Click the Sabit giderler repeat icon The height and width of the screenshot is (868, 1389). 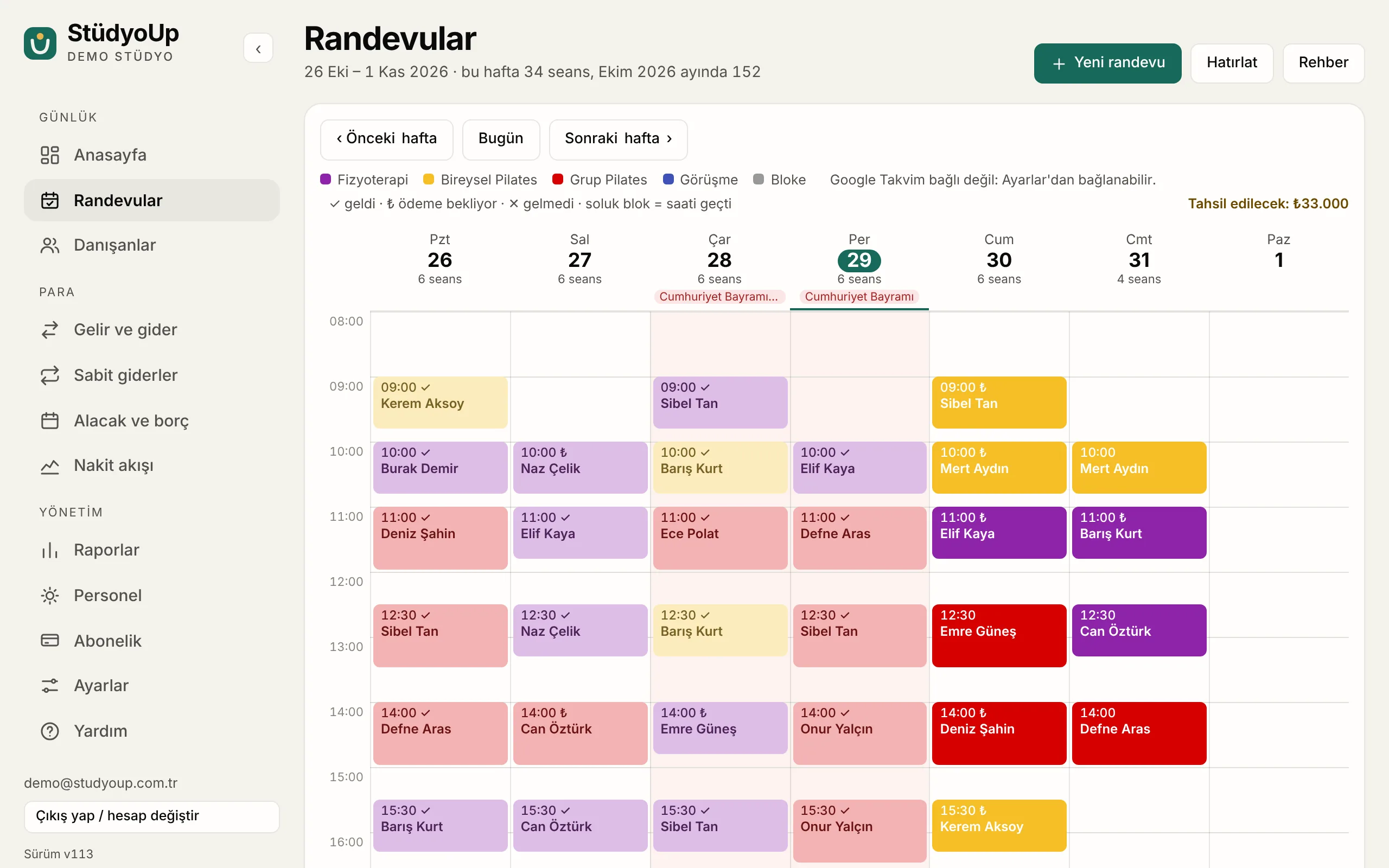50,375
